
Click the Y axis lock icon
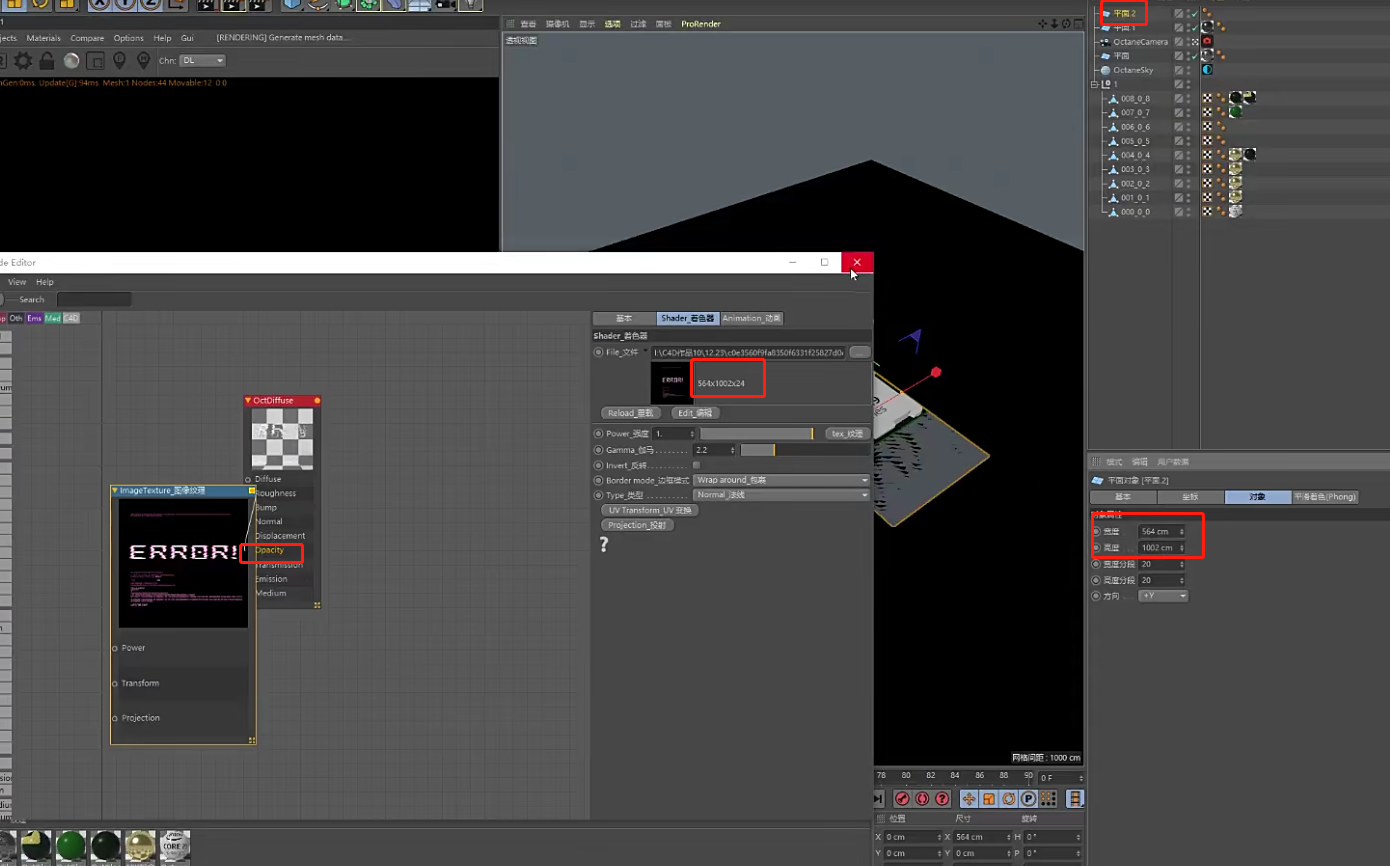(125, 4)
